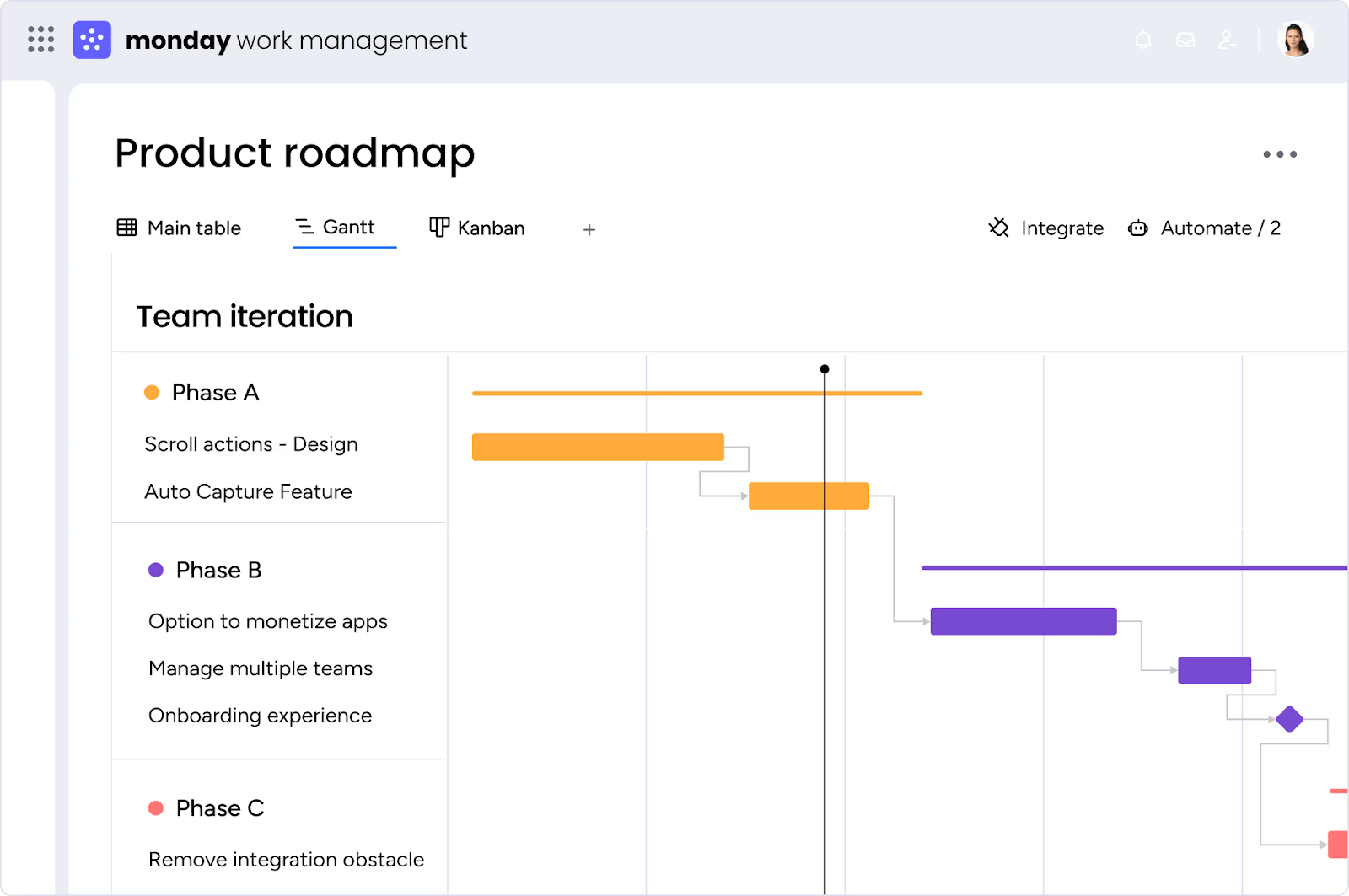Open the inbox icon

(1185, 40)
